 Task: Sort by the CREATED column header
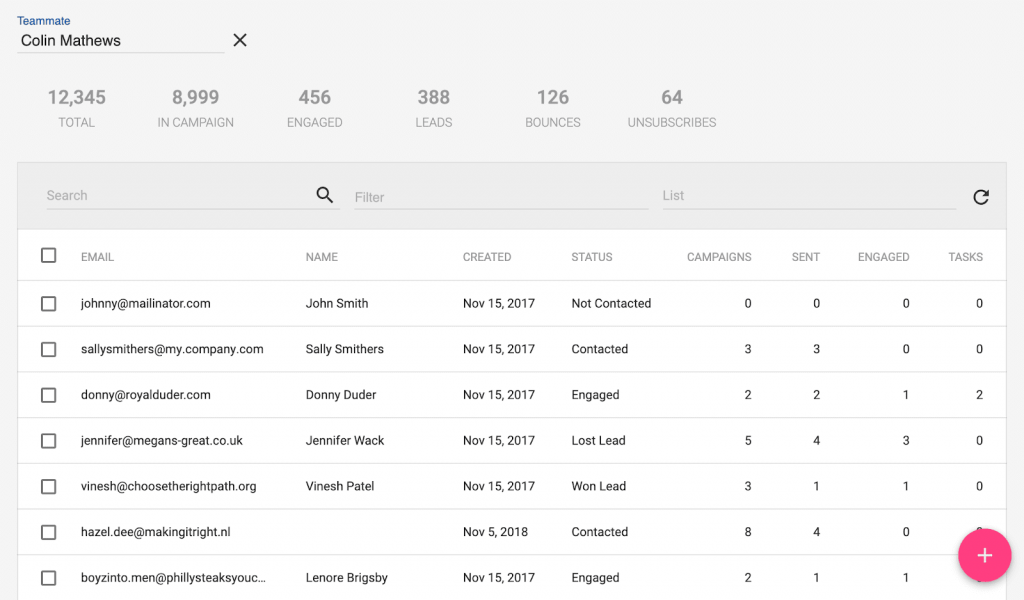pos(487,257)
